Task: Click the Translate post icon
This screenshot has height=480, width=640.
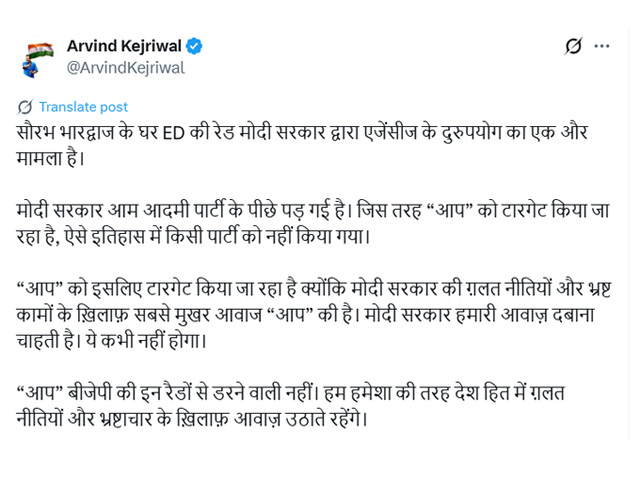Action: 25,107
